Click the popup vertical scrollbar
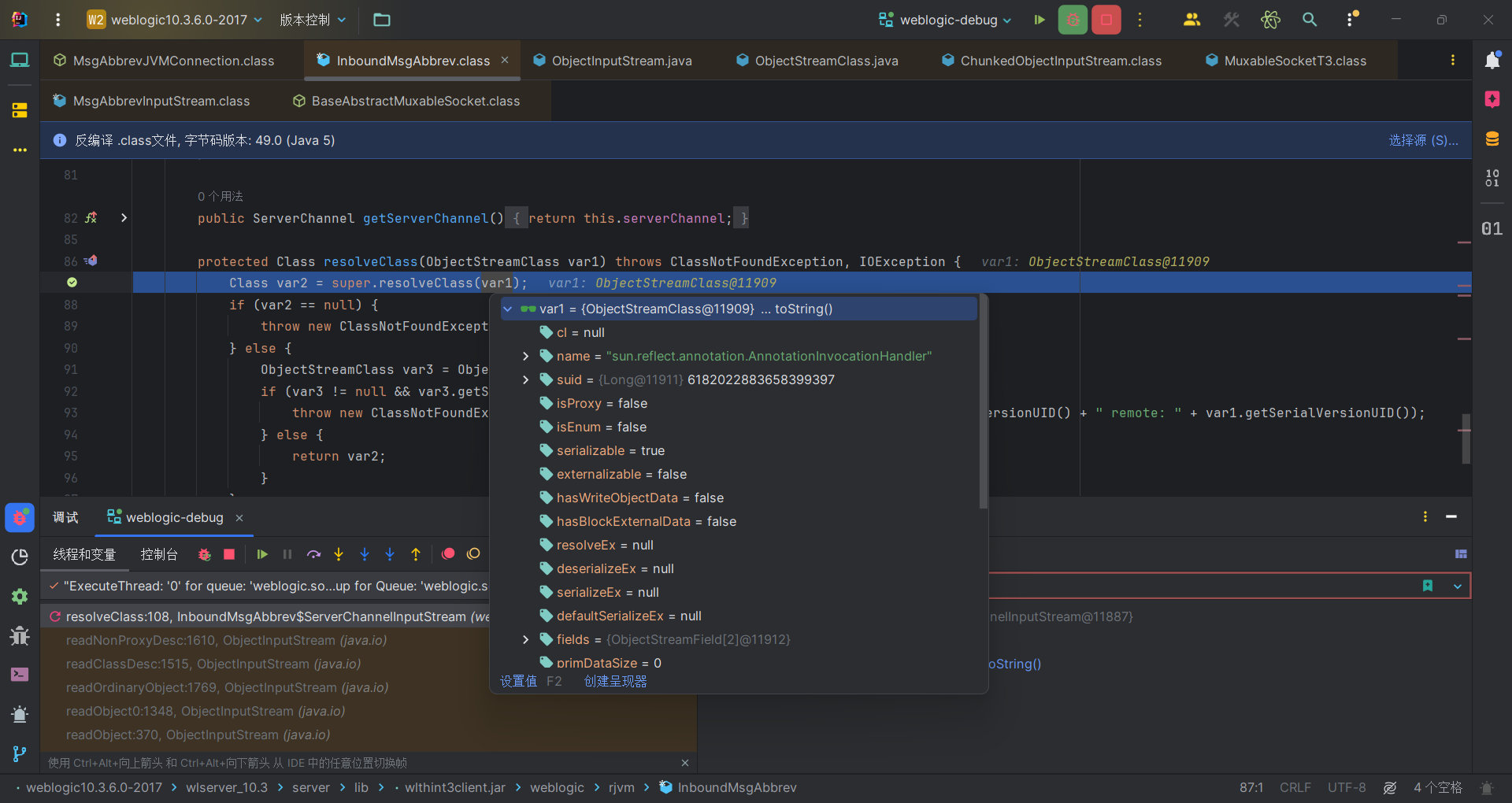Screen dimensions: 1512x803 983,403
